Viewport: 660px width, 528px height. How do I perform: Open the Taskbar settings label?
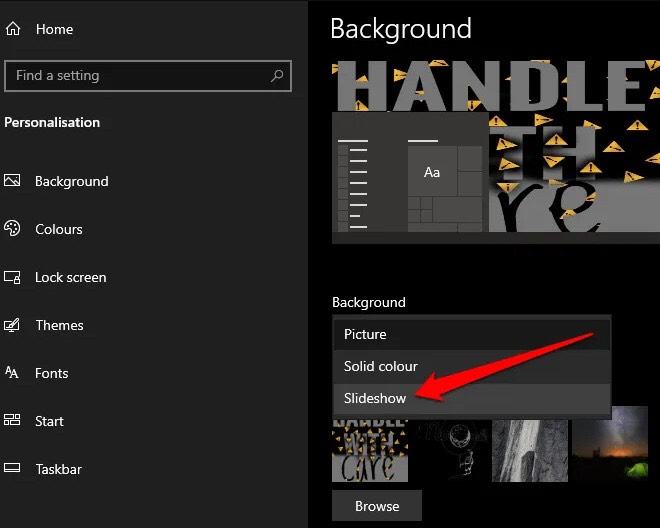click(59, 469)
